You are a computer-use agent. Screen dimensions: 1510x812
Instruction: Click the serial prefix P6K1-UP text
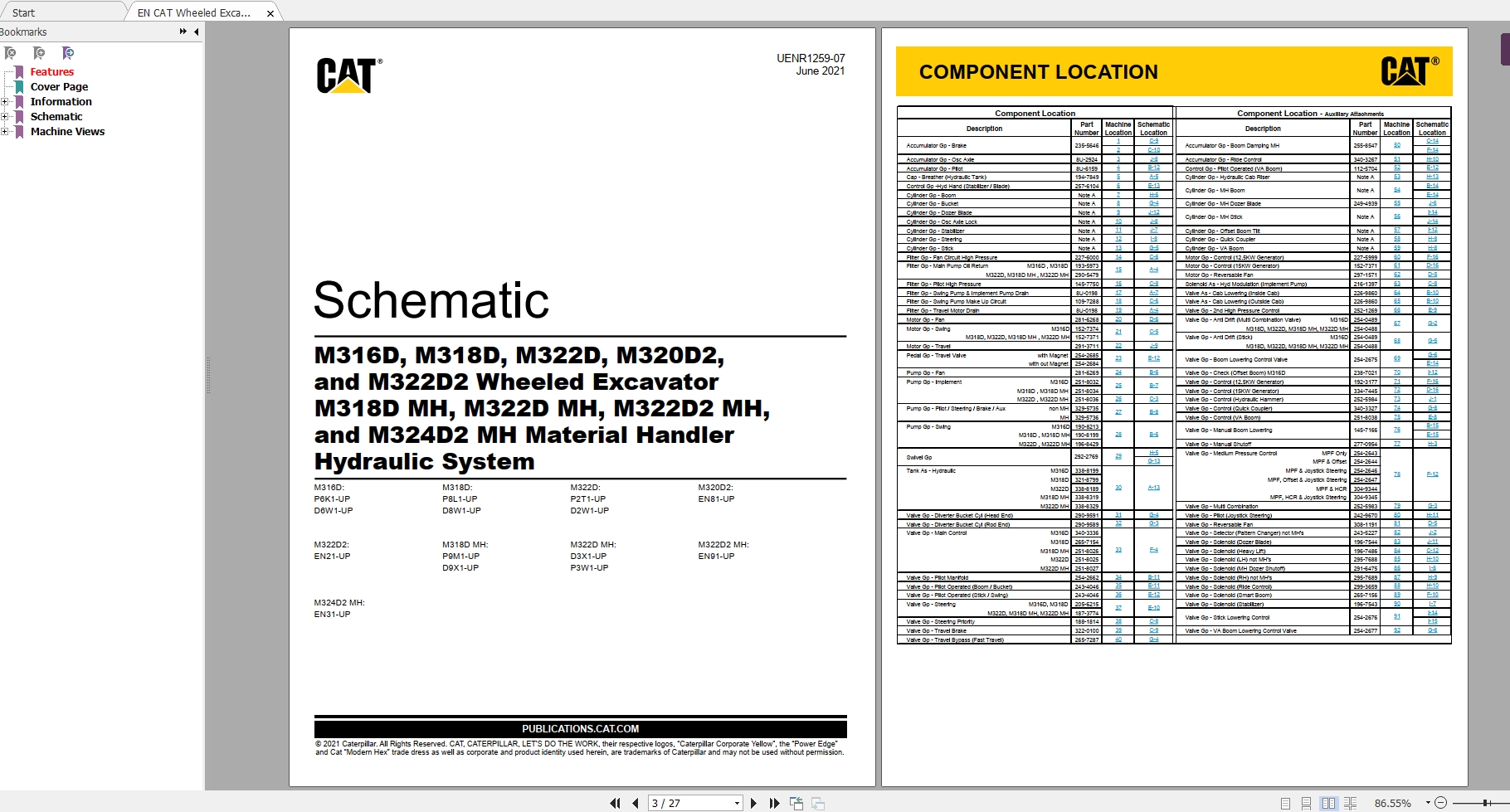[332, 499]
